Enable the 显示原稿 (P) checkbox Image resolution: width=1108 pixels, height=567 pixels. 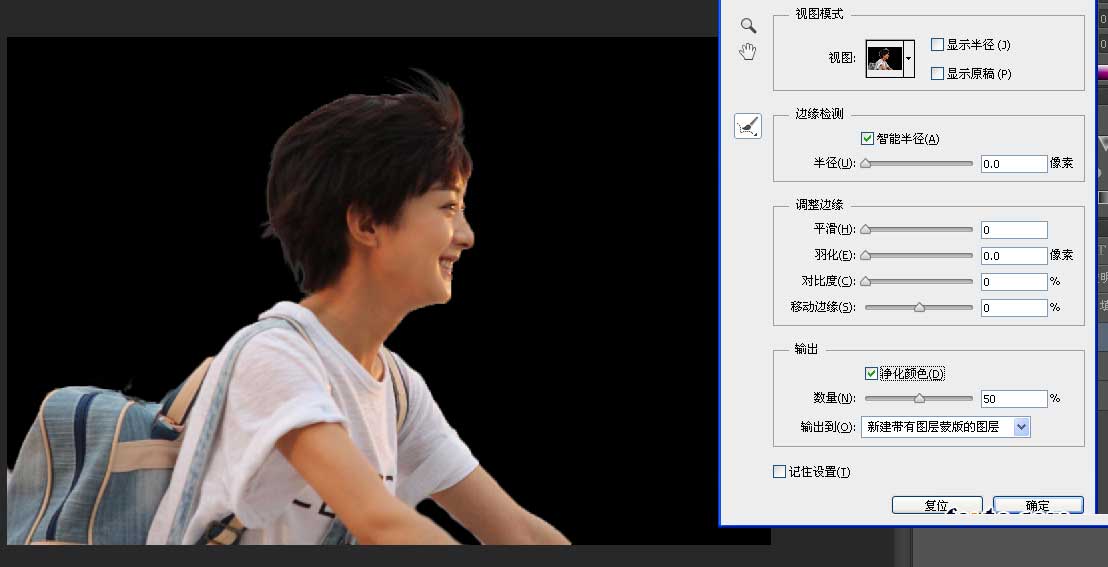click(938, 74)
